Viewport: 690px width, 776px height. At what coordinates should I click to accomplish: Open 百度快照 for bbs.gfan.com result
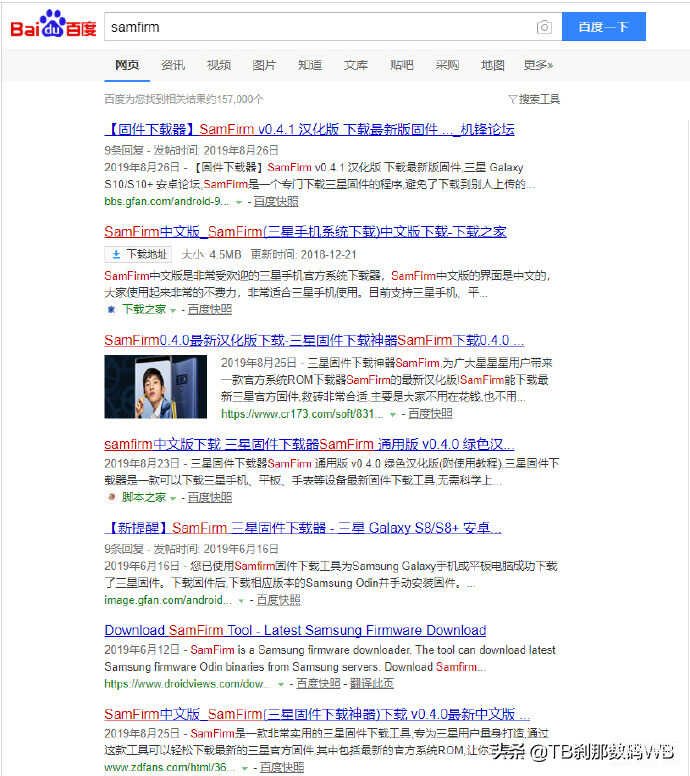click(276, 201)
